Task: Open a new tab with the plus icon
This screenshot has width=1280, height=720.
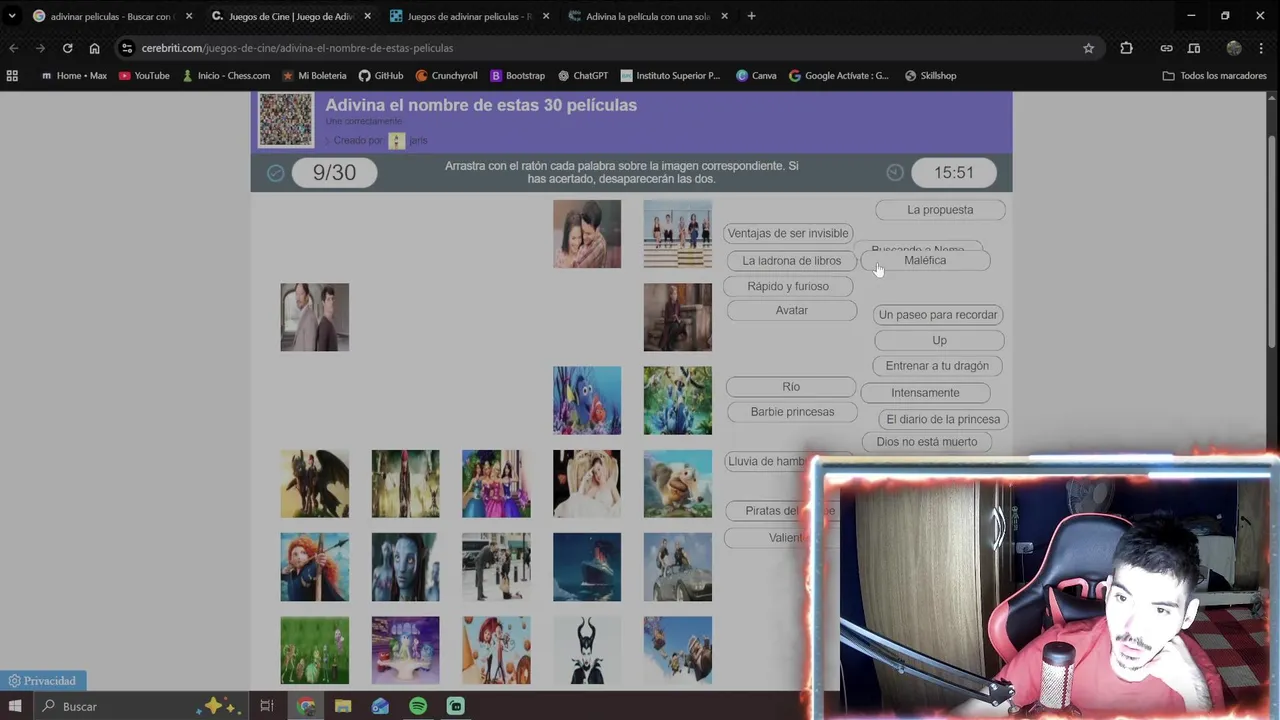Action: pos(751,16)
